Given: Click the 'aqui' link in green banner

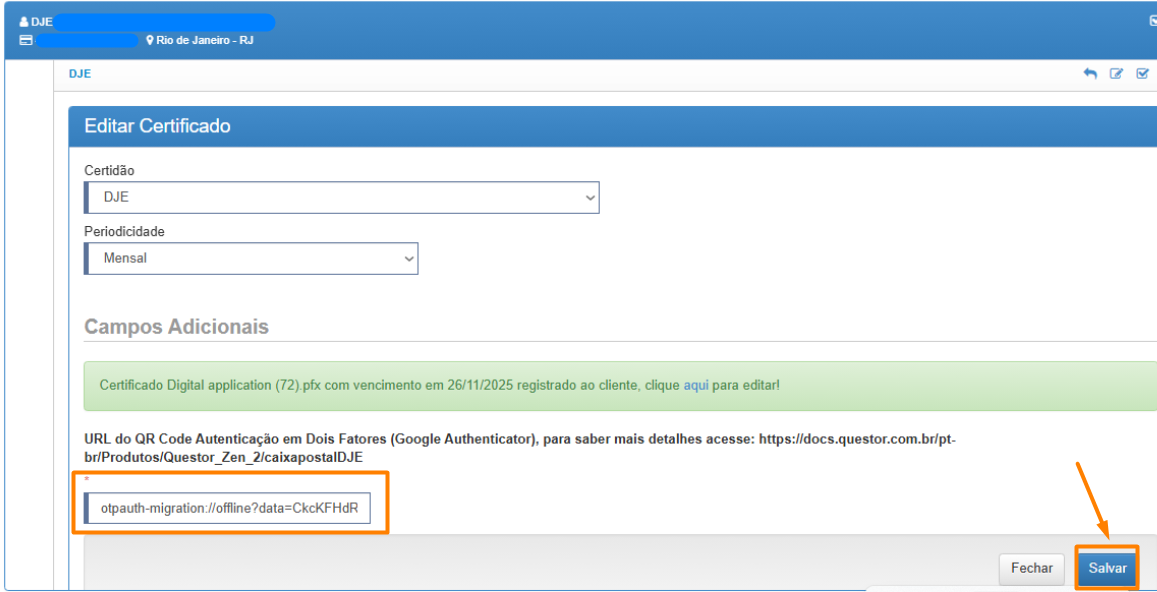Looking at the screenshot, I should [696, 385].
